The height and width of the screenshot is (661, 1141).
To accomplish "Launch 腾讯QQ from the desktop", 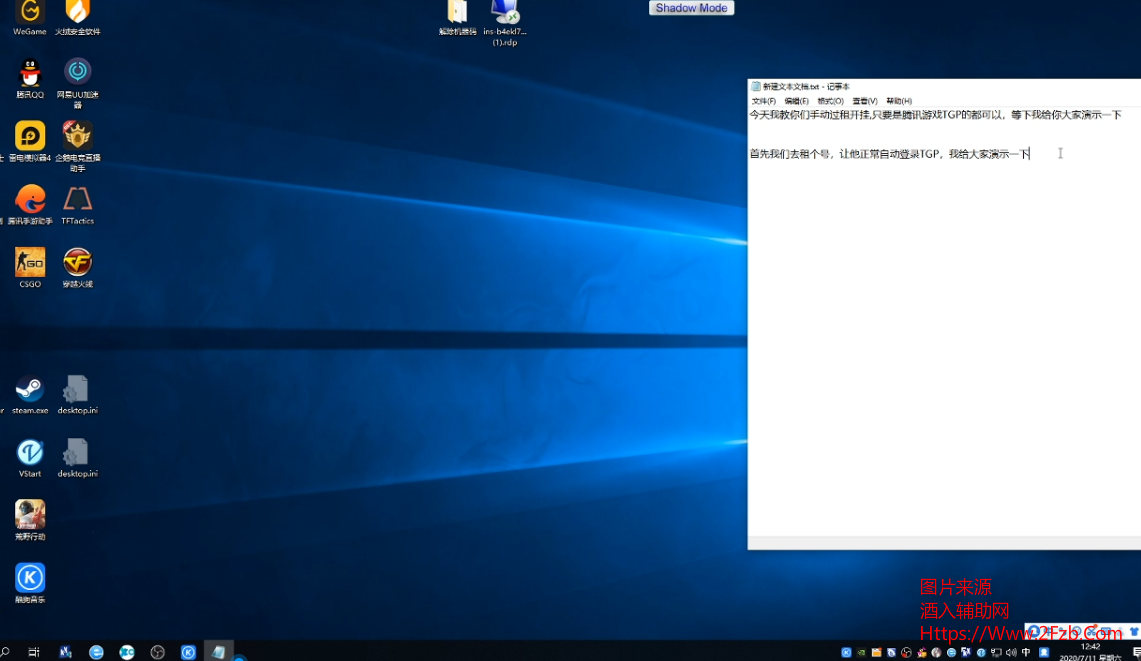I will (30, 78).
